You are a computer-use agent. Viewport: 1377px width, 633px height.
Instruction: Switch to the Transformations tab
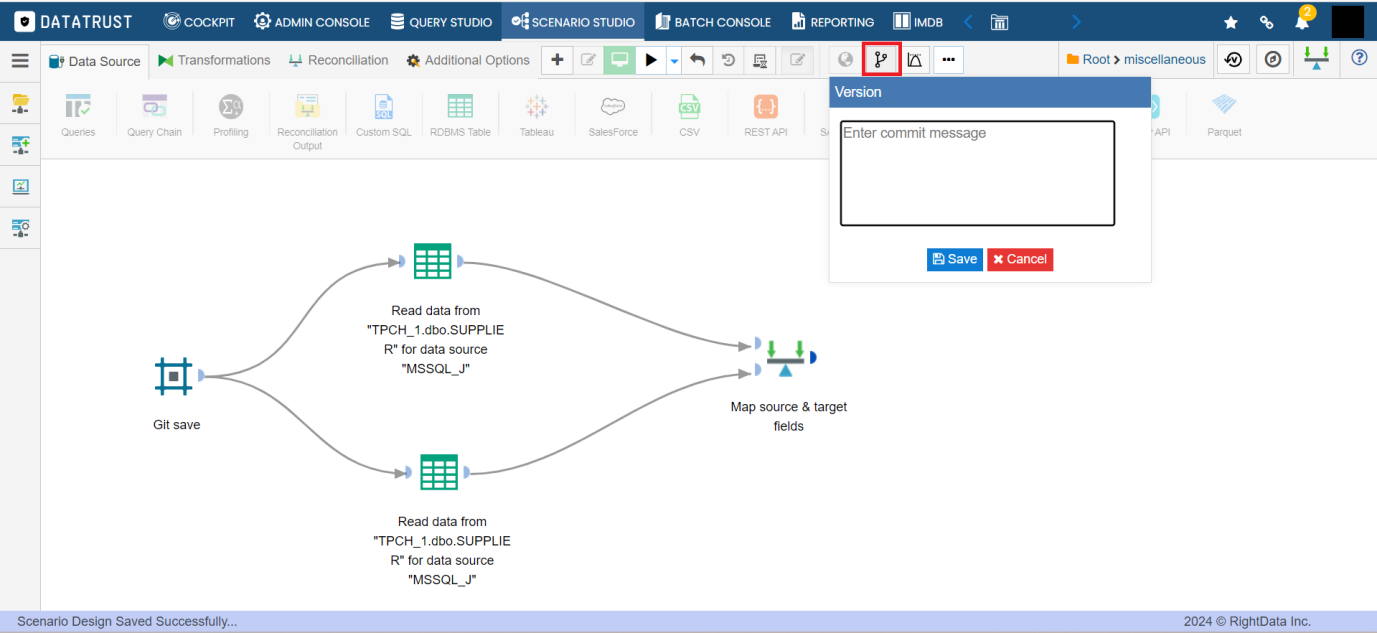214,60
